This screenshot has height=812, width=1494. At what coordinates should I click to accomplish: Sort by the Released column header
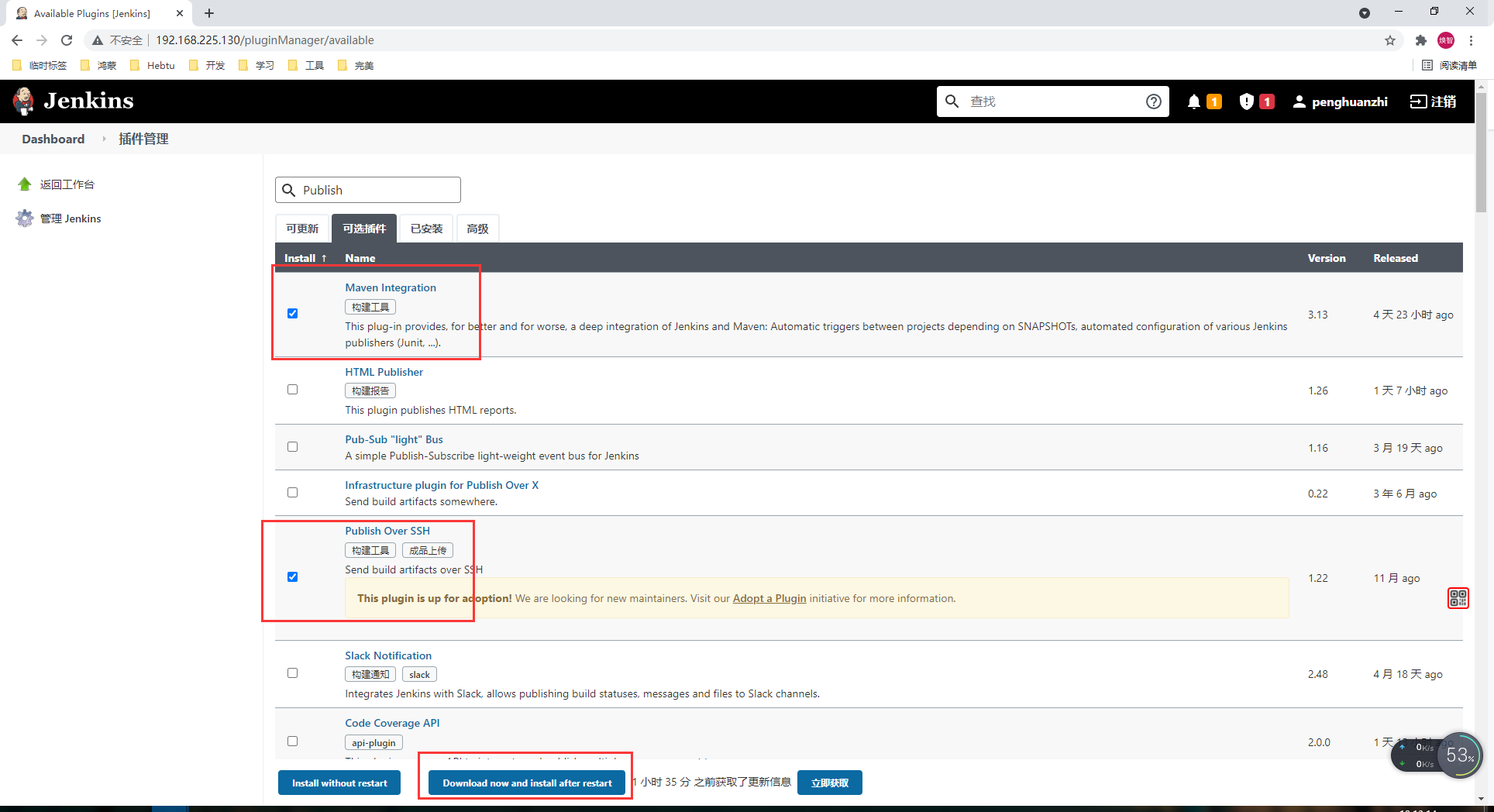tap(1396, 258)
